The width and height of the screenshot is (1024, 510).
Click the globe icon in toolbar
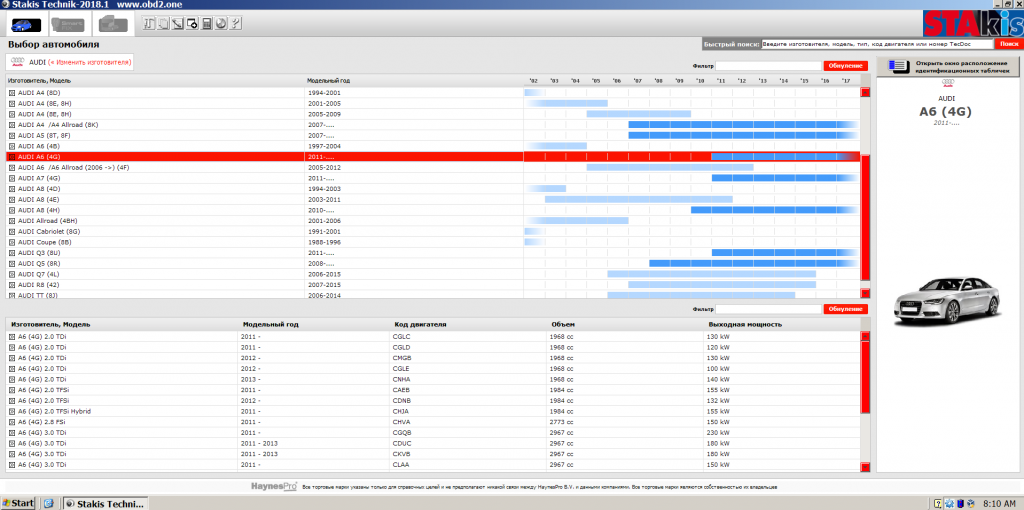pyautogui.click(x=220, y=24)
